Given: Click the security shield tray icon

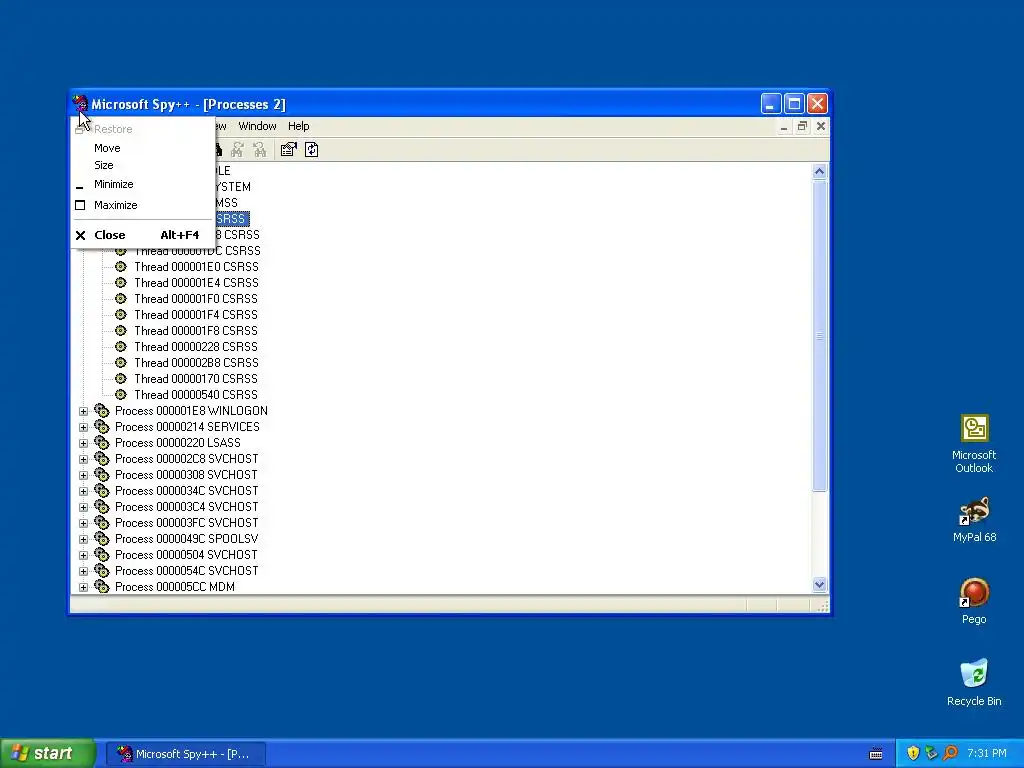Looking at the screenshot, I should (913, 753).
